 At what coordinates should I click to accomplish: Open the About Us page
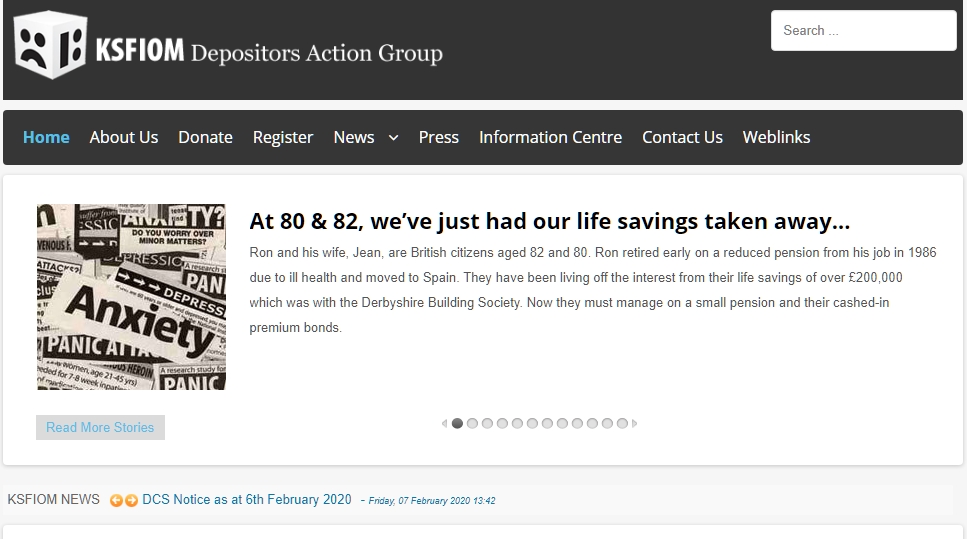124,137
